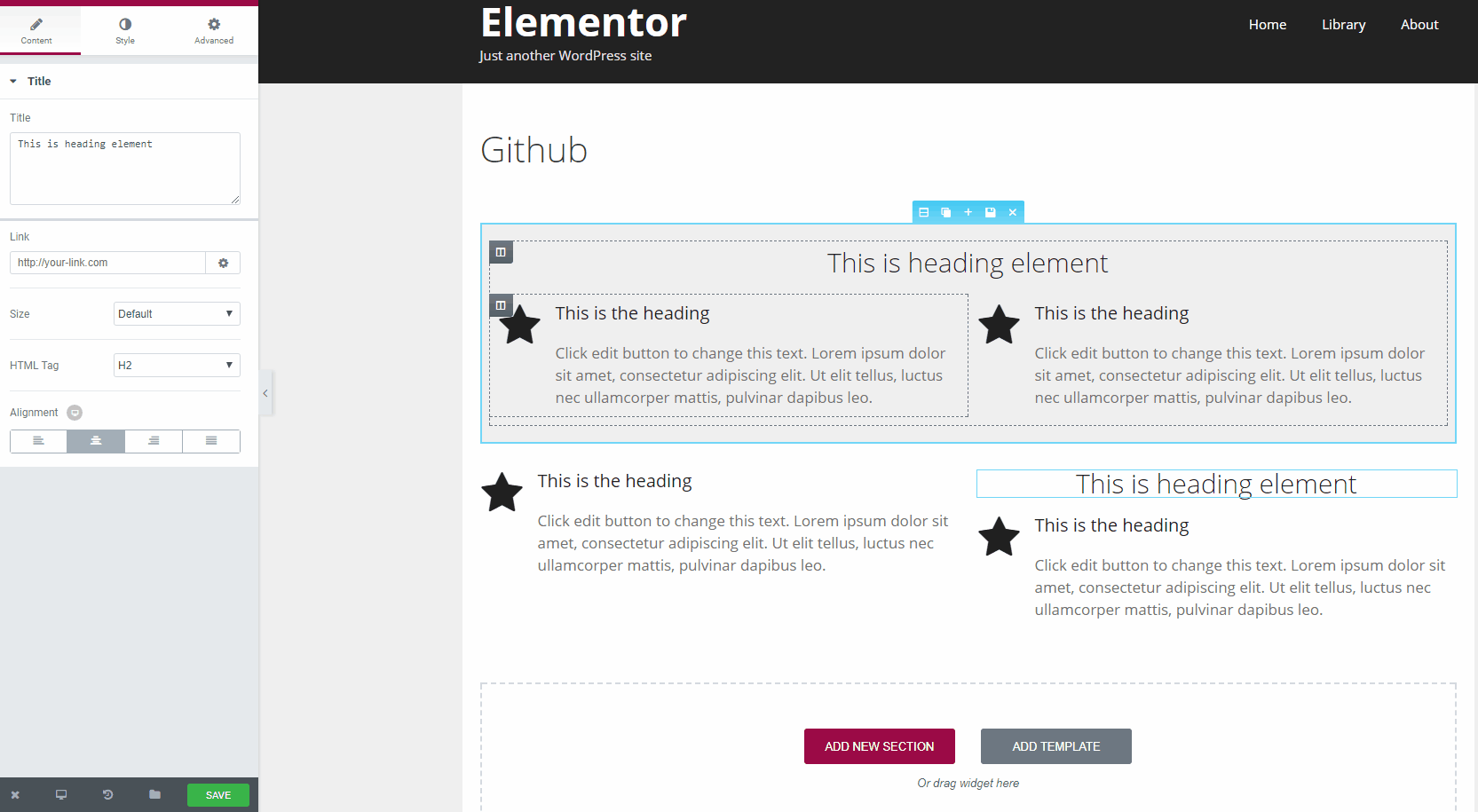Reset alignment with the minus badge icon
Screen dimensions: 1478x812
pyautogui.click(x=74, y=412)
